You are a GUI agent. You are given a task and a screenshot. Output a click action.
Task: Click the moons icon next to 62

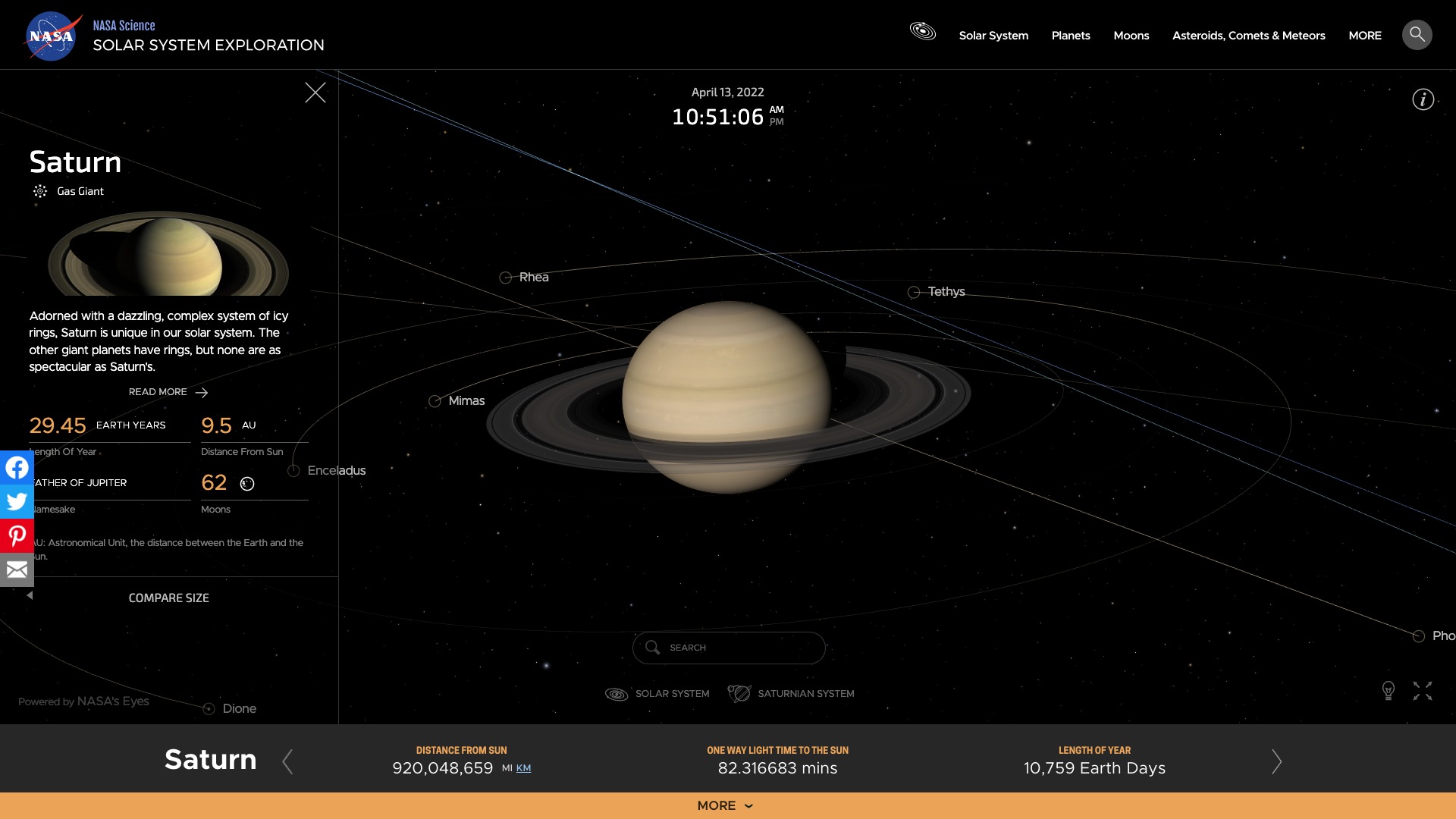[247, 484]
